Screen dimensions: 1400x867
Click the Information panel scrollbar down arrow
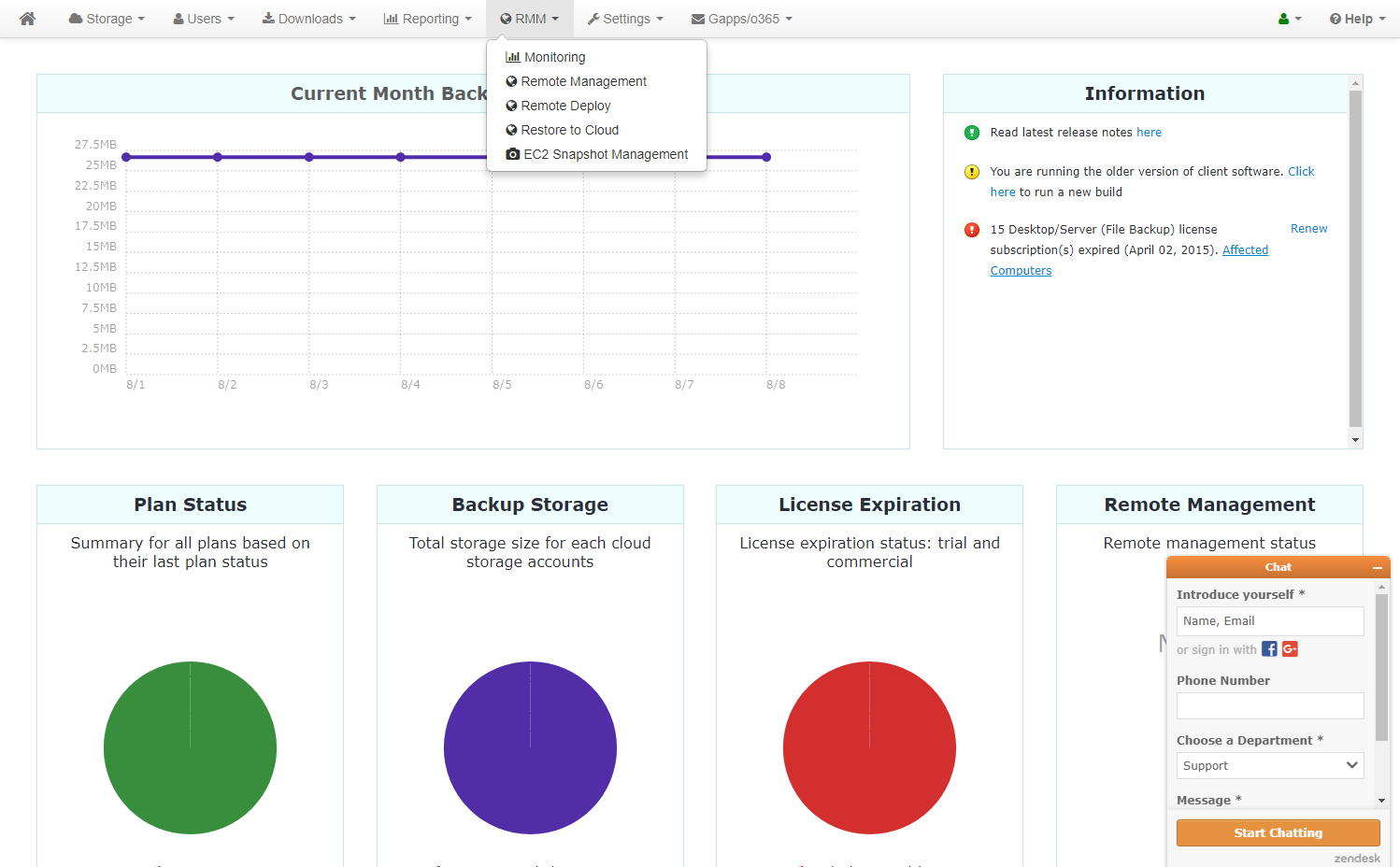pos(1355,440)
